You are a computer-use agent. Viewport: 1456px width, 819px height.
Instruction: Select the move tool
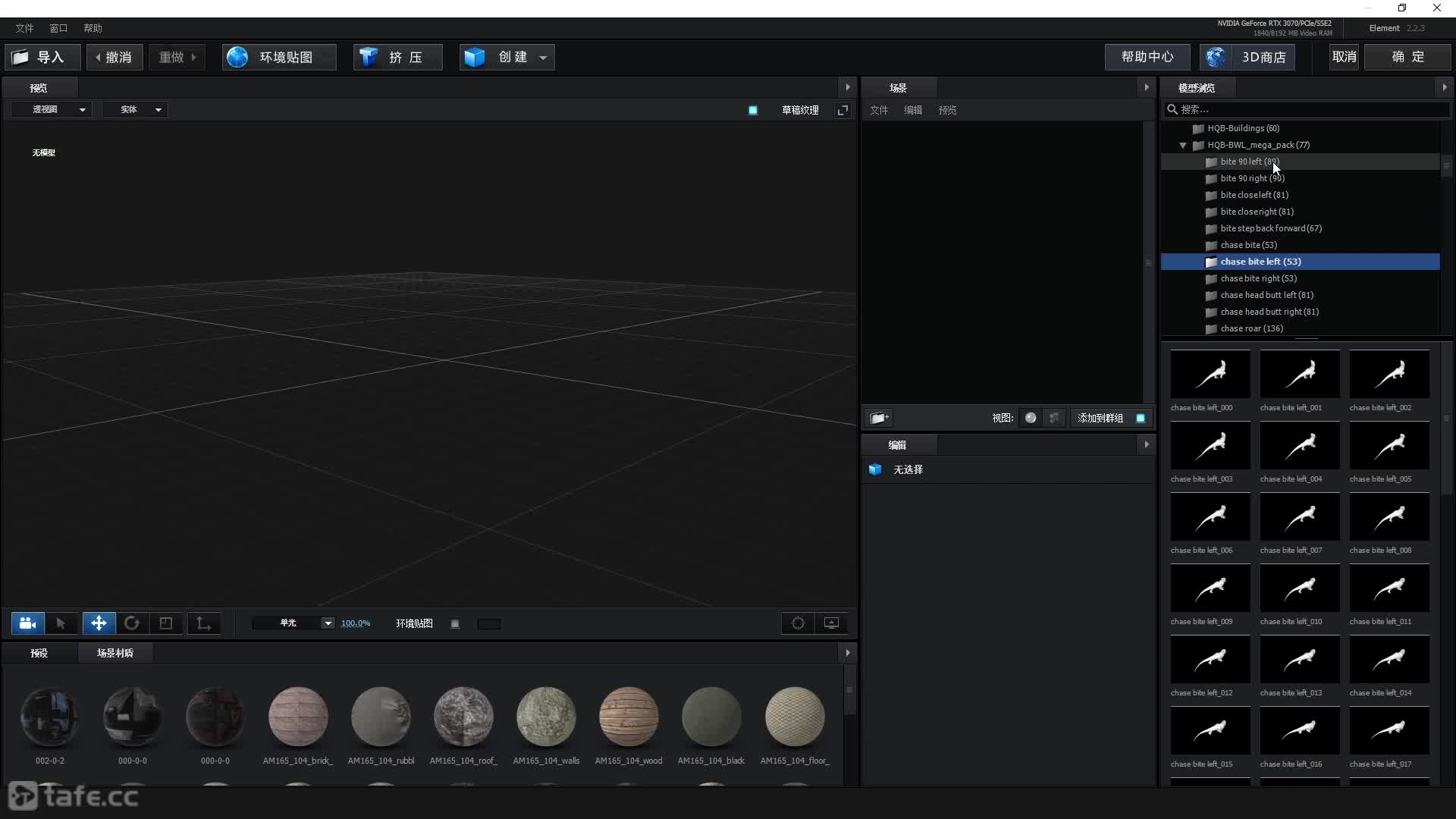coord(99,623)
